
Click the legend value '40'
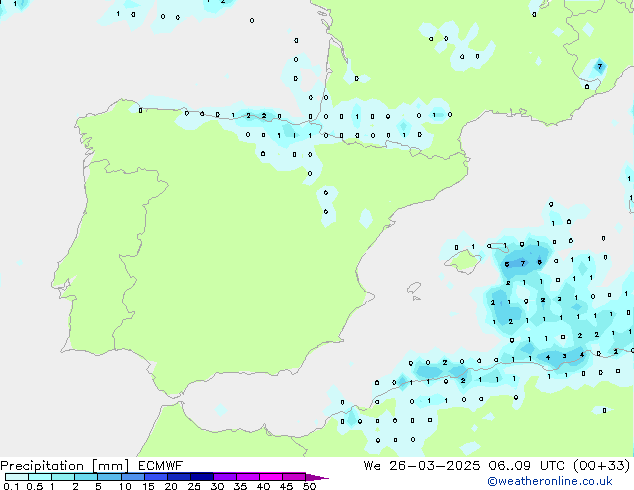click(x=263, y=486)
